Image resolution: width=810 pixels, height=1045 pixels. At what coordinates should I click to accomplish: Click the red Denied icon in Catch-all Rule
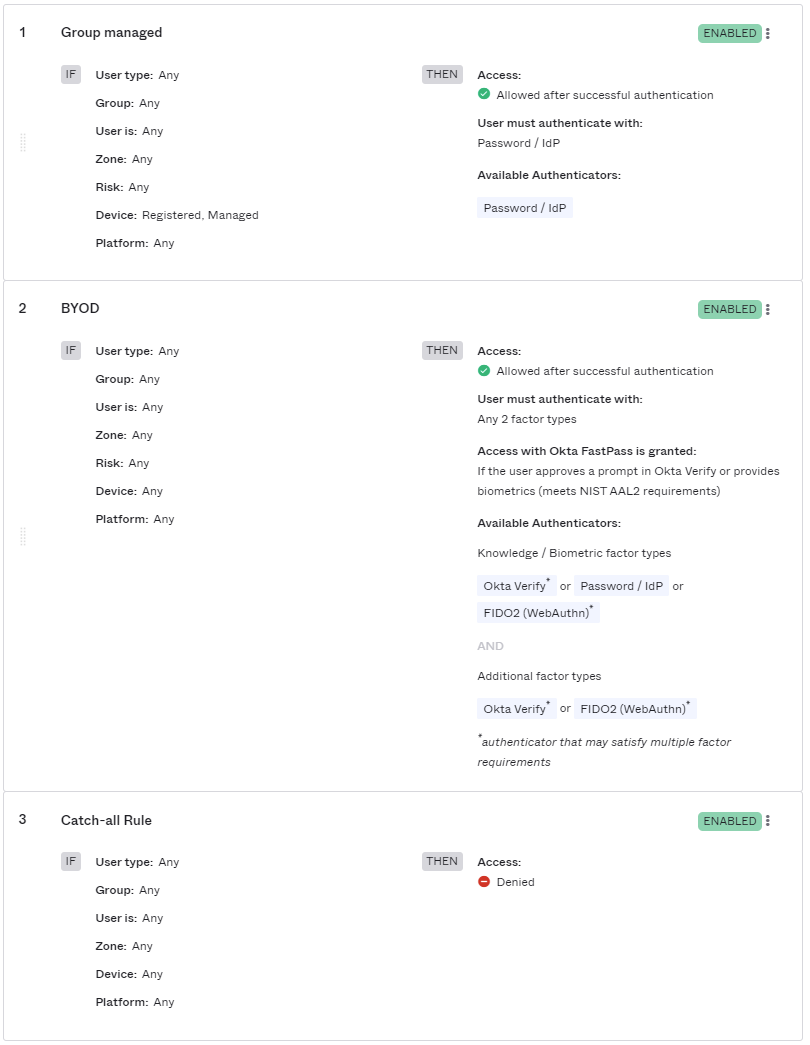coord(484,882)
